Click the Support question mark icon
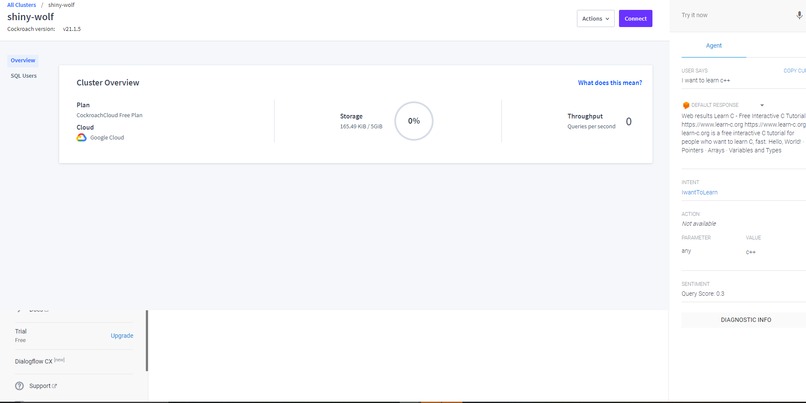 click(x=20, y=386)
